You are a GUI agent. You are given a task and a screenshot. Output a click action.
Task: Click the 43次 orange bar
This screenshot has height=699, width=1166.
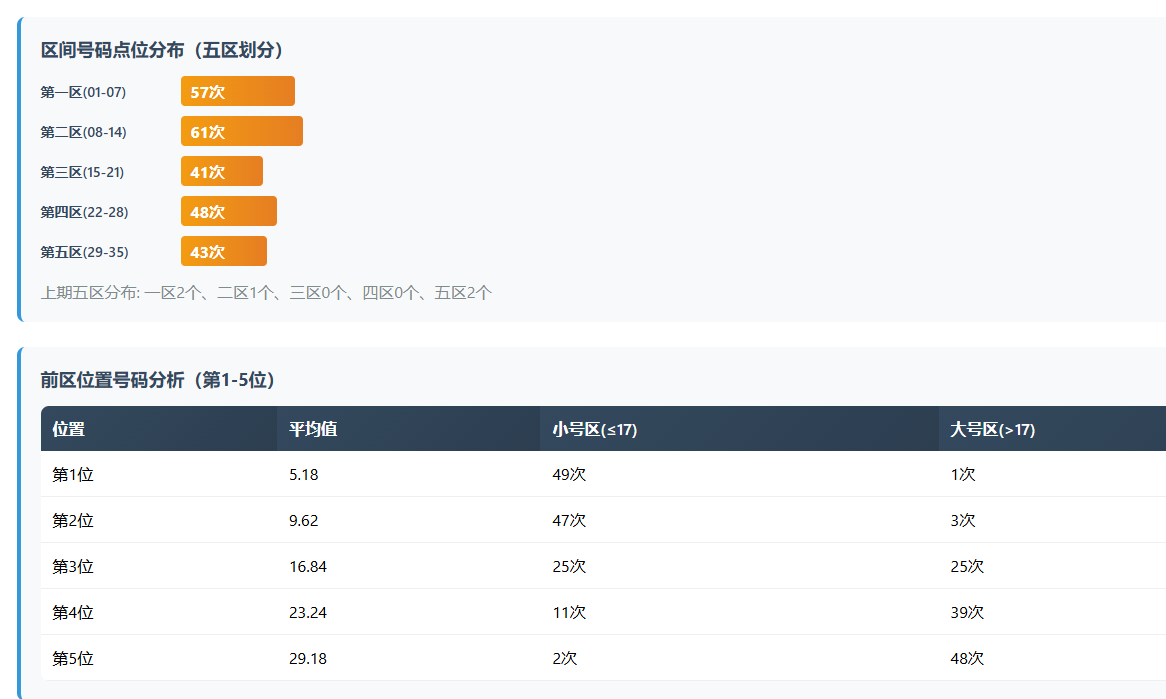click(x=224, y=252)
